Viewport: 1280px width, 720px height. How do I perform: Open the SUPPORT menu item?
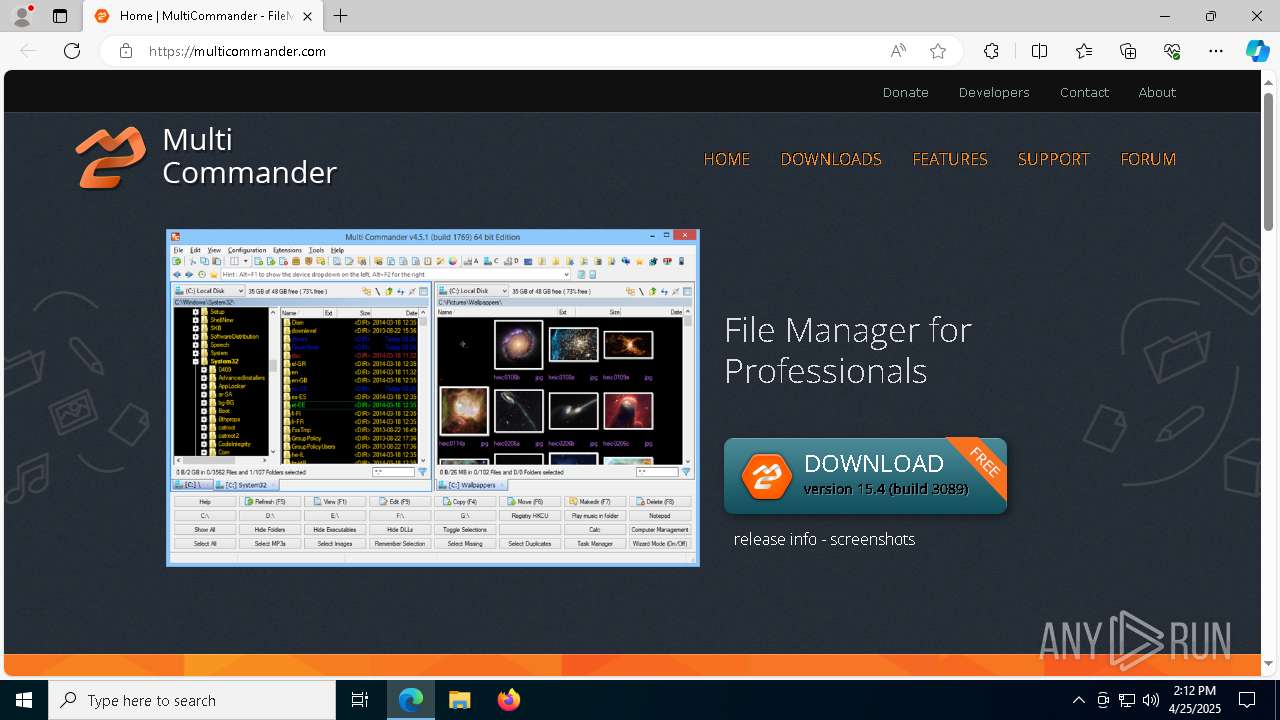coord(1053,159)
